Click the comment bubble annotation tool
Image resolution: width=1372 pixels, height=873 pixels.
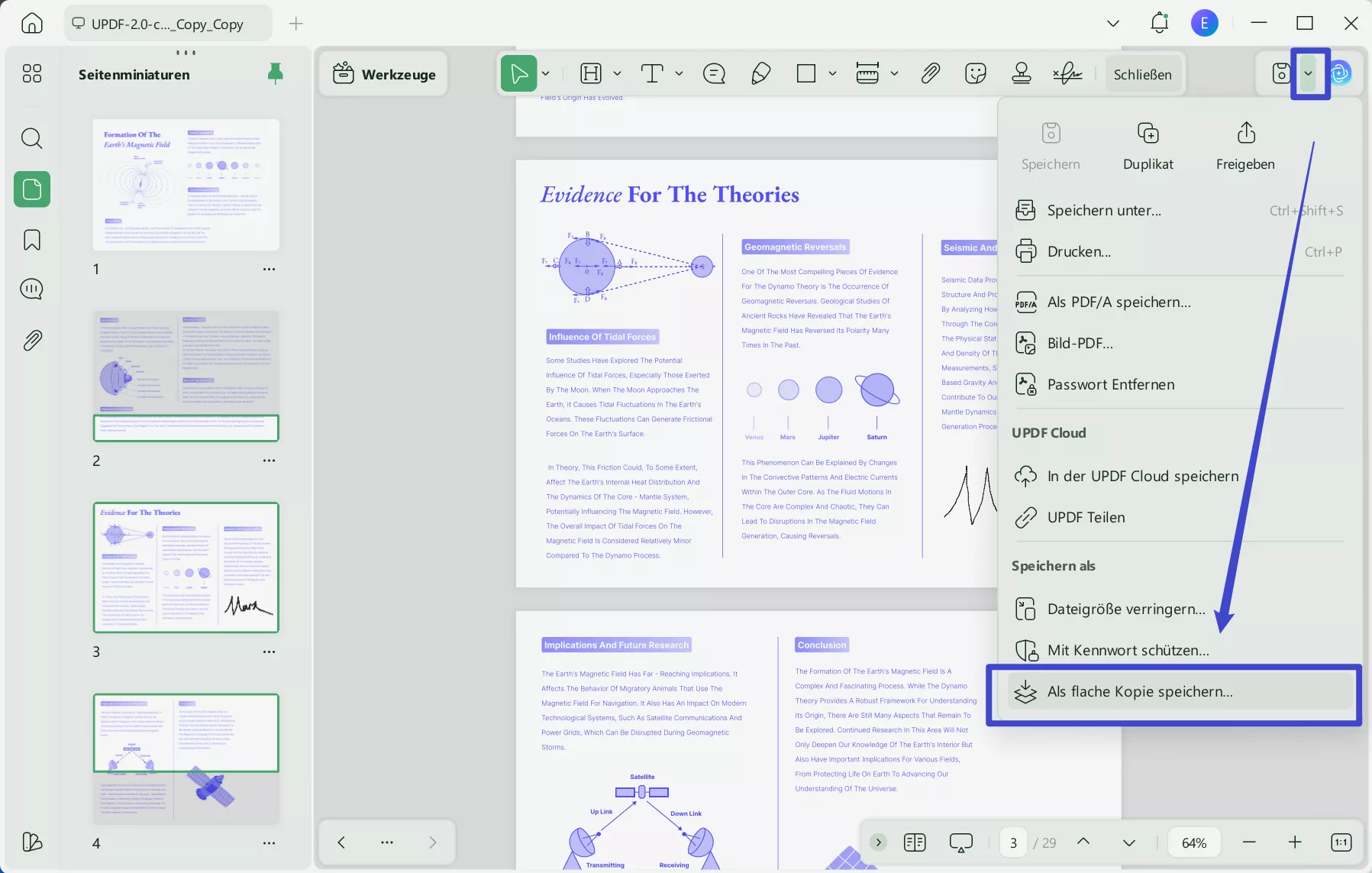point(714,74)
